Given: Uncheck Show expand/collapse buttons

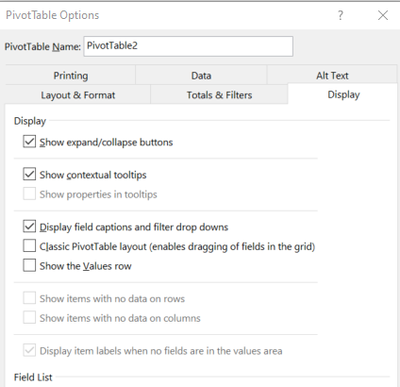Looking at the screenshot, I should coord(29,142).
